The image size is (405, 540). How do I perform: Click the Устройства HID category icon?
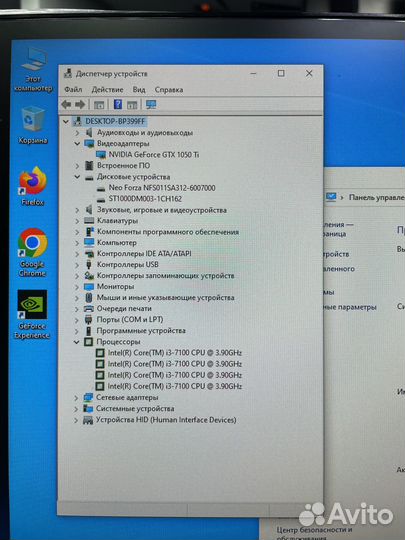pos(88,420)
